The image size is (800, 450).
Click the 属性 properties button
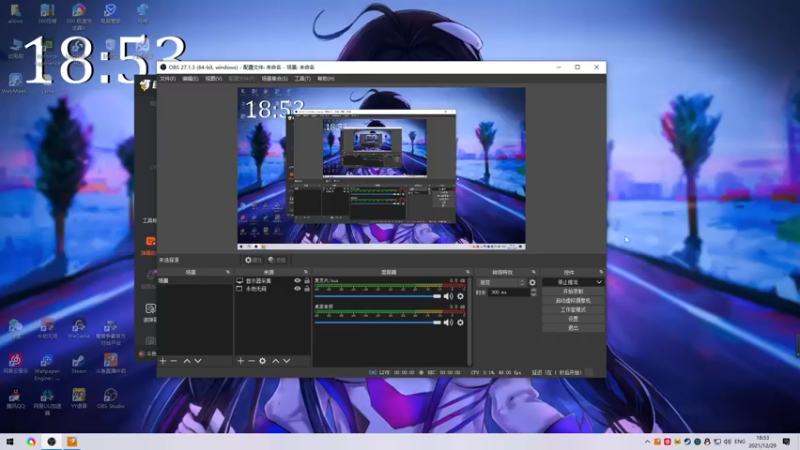coord(253,260)
